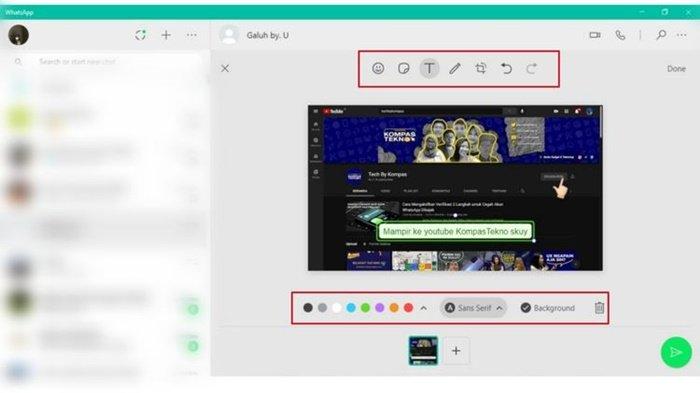700x393 pixels.
Task: Start a voice call with Galuh
Action: click(620, 35)
